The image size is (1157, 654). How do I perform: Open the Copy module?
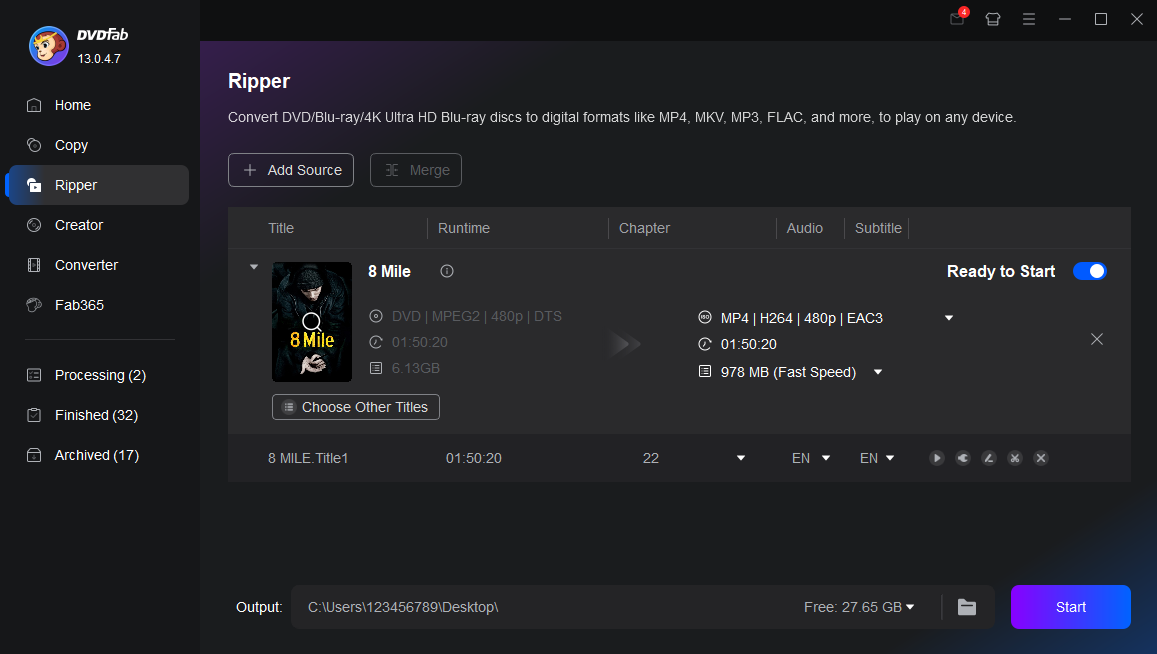(97, 145)
